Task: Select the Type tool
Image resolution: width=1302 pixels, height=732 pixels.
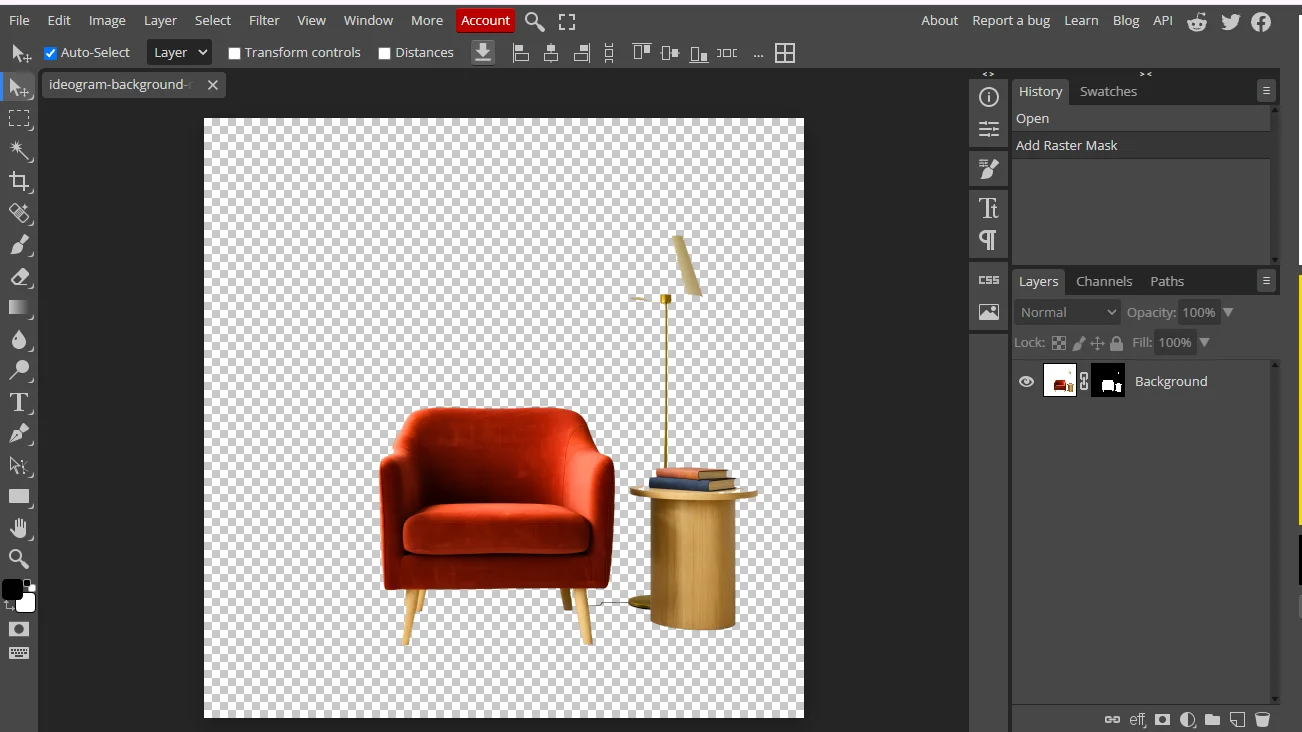Action: tap(19, 402)
